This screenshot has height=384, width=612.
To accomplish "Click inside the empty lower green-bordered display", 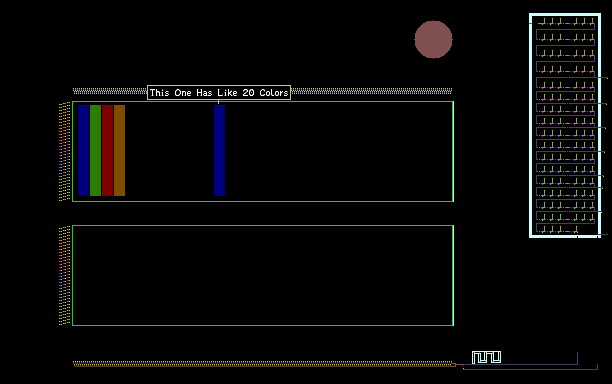I will tap(263, 276).
